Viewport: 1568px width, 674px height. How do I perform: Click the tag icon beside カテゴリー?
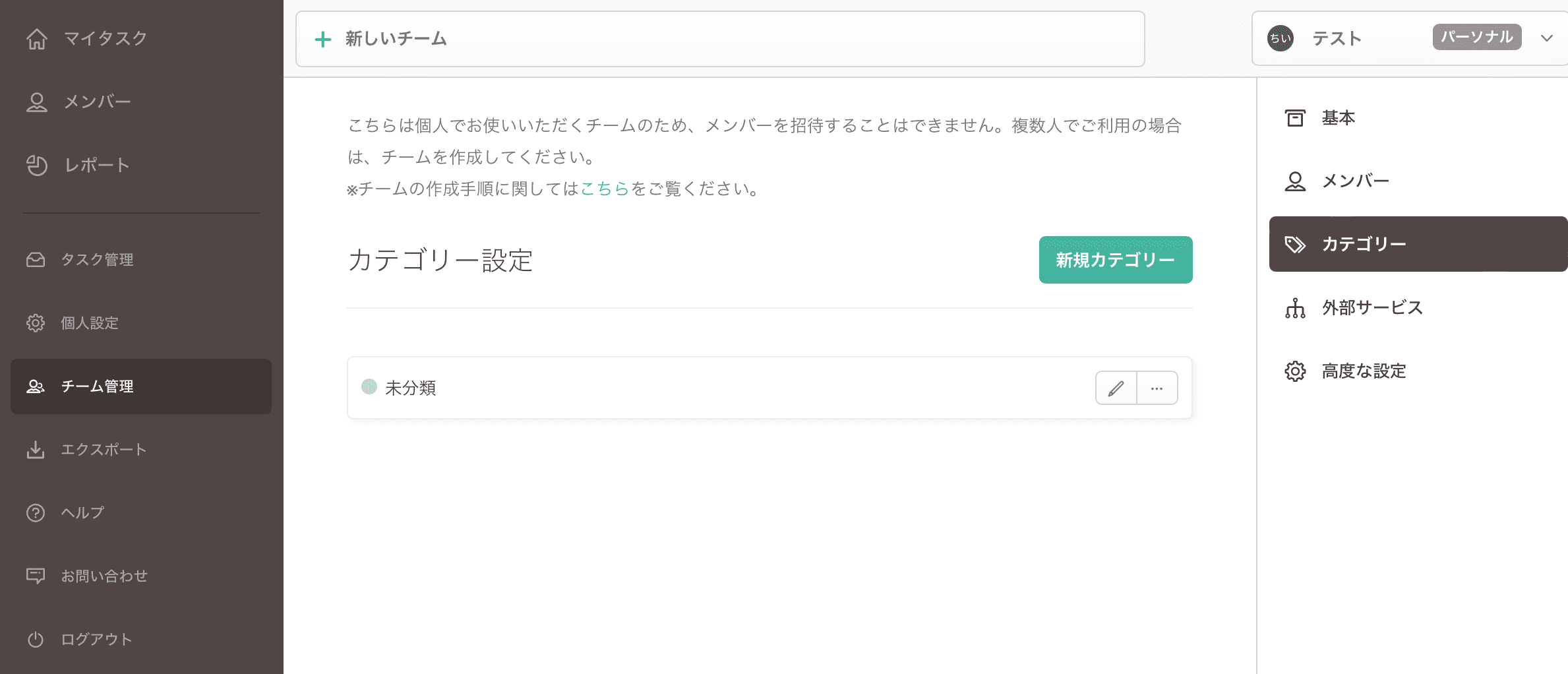[x=1295, y=245]
